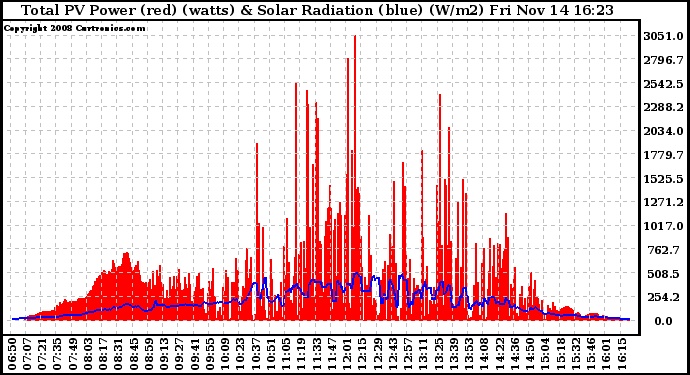Click the 08:59 time label
Viewport: 690px width, 375px height.
[149, 354]
